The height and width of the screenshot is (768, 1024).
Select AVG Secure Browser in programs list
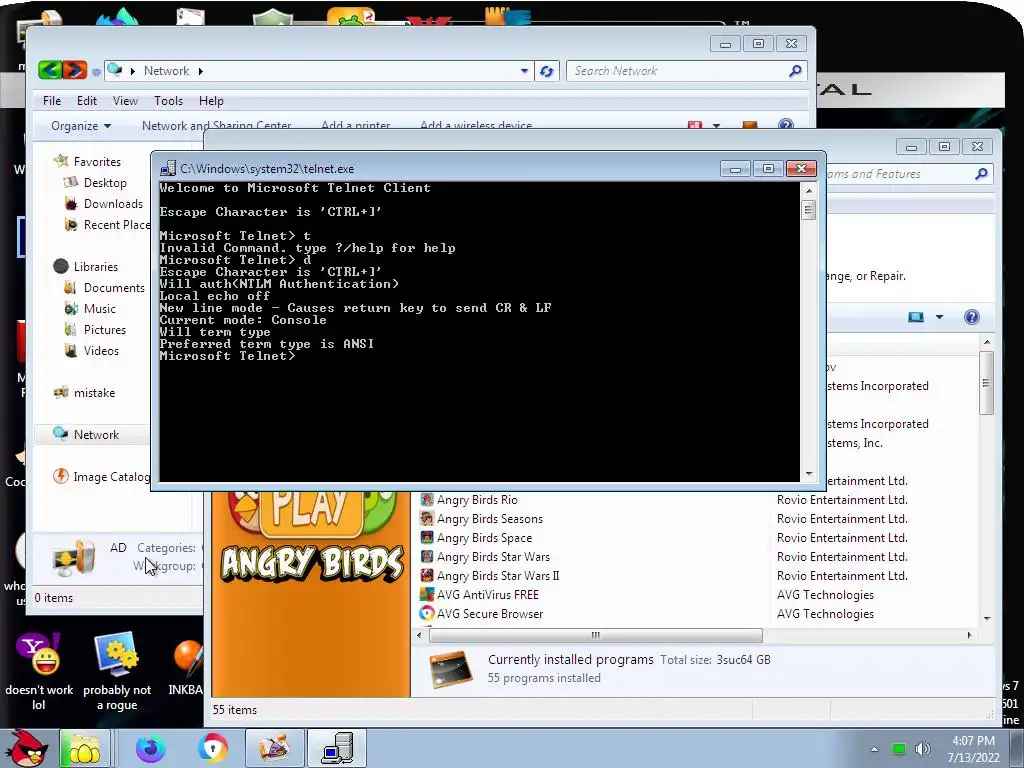(x=490, y=613)
